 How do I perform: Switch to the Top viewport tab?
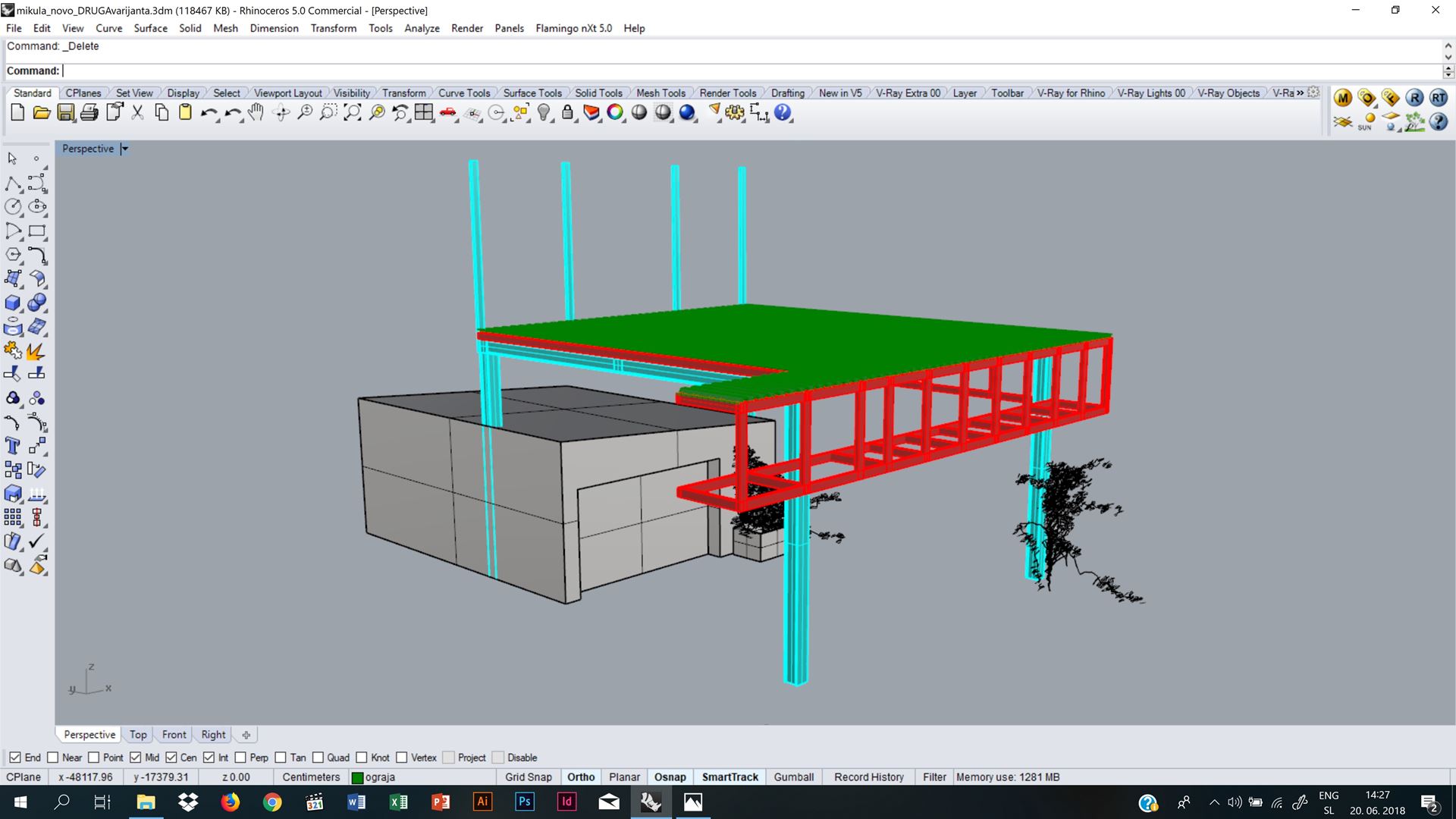point(138,735)
